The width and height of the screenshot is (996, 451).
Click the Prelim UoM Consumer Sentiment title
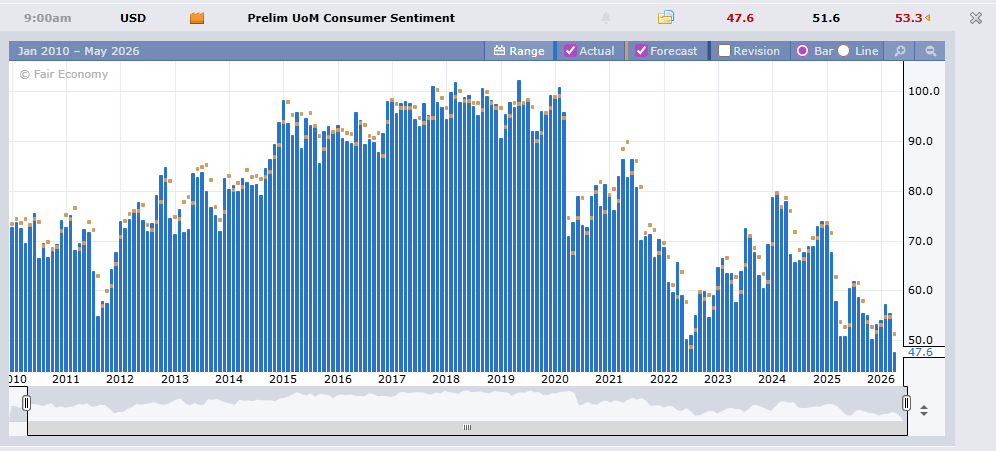pyautogui.click(x=351, y=18)
